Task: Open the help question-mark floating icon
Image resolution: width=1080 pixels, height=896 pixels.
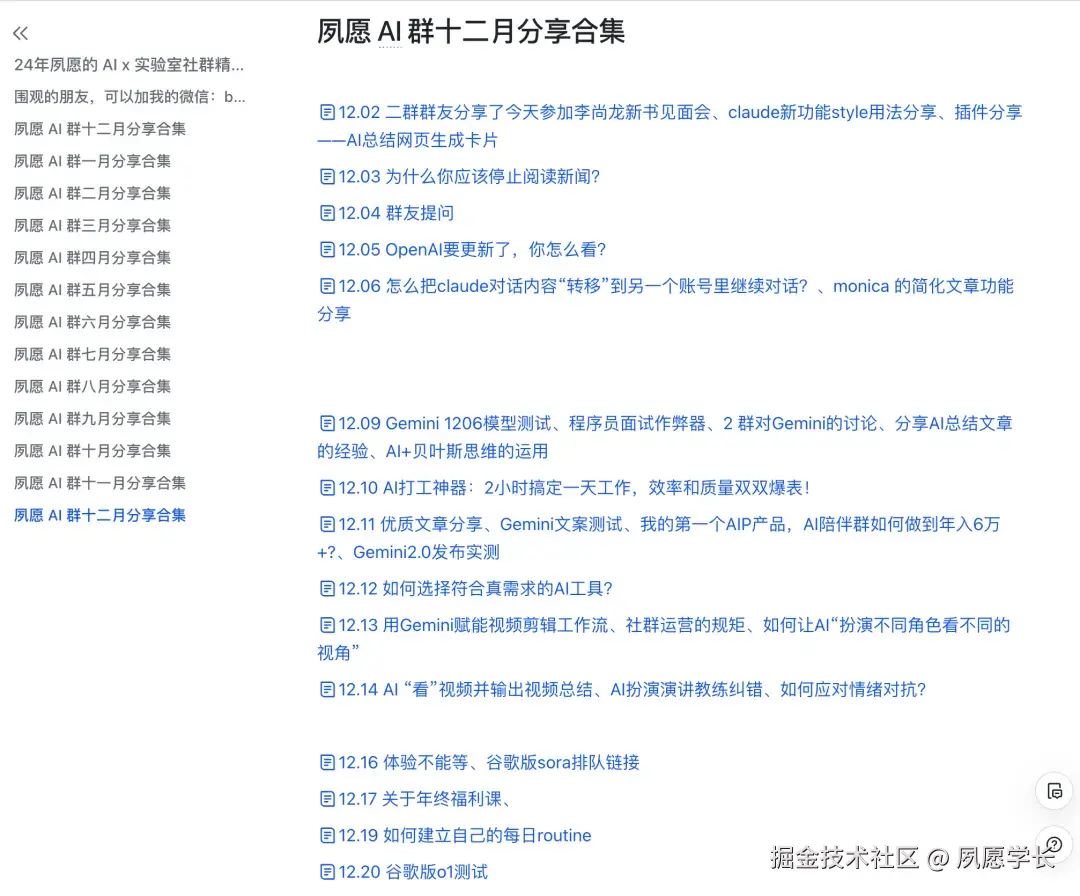Action: pos(1054,843)
